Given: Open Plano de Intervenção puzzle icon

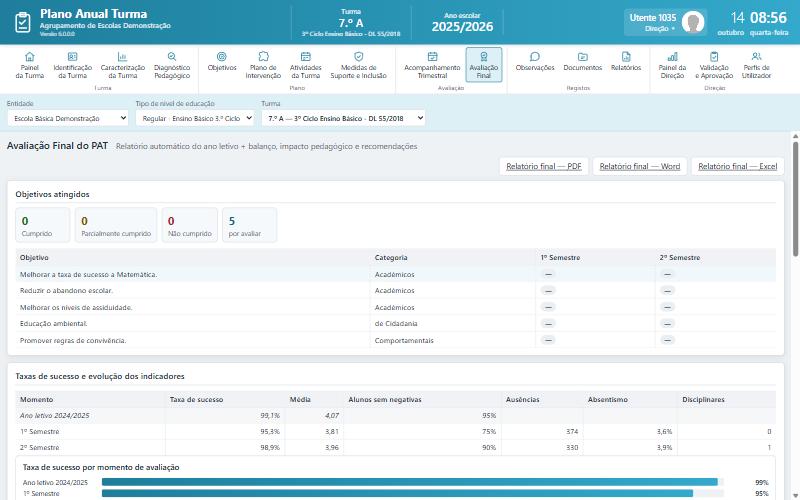Looking at the screenshot, I should point(263,57).
